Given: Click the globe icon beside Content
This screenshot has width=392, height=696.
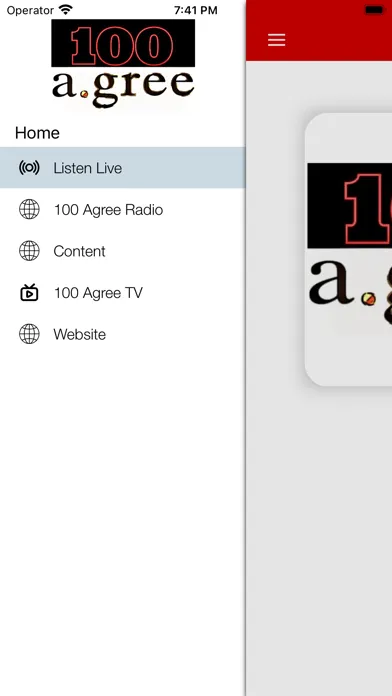Looking at the screenshot, I should [29, 251].
